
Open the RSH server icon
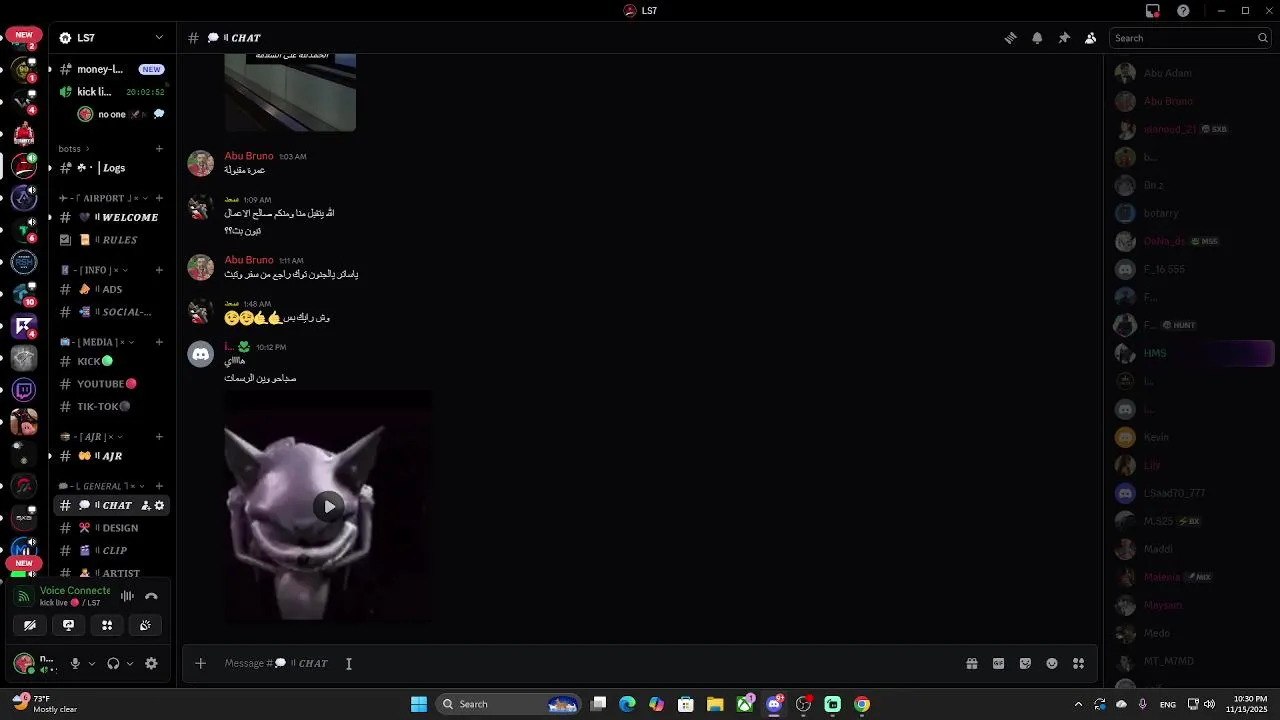(25, 262)
